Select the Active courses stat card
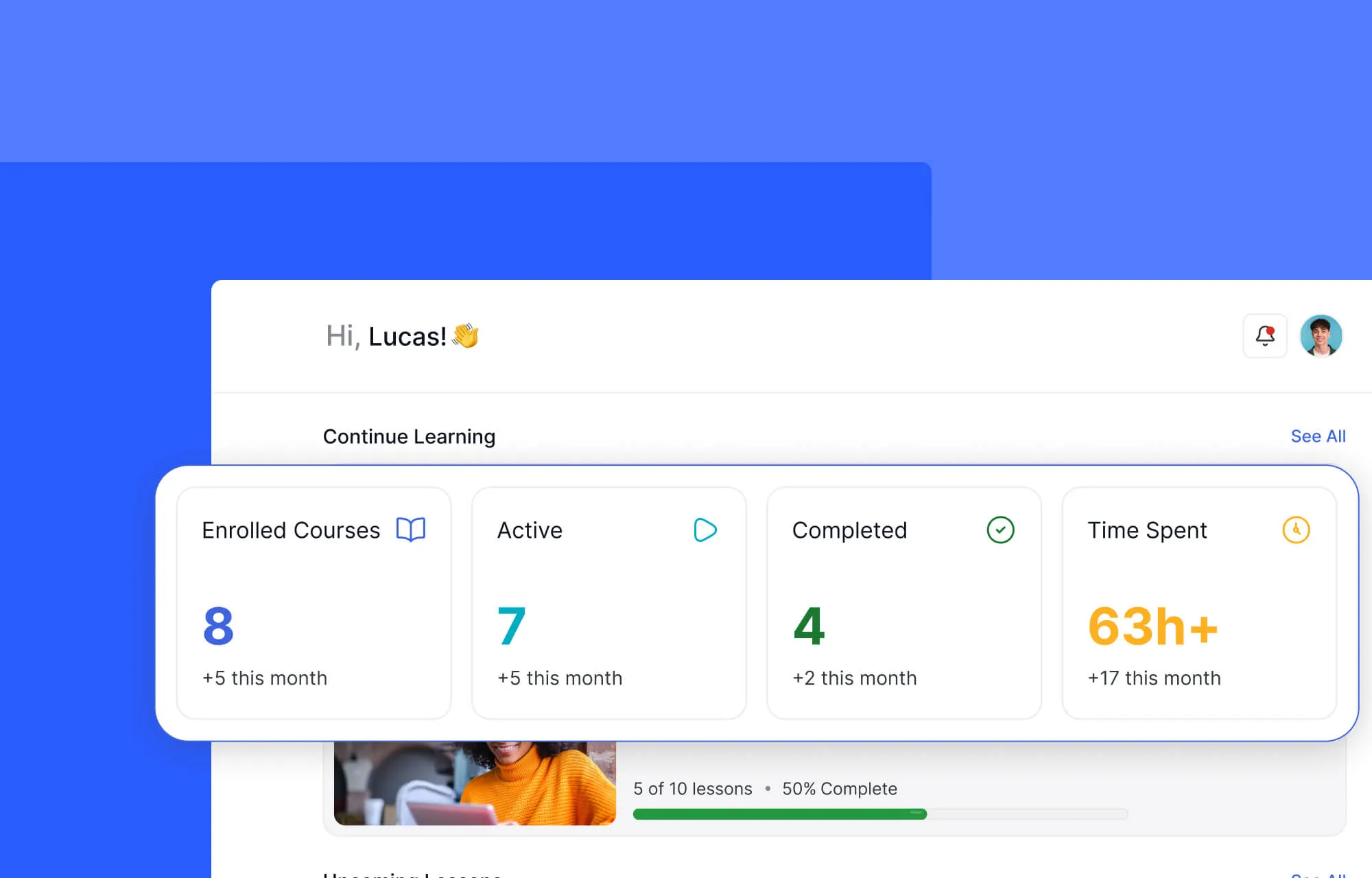 (x=608, y=604)
